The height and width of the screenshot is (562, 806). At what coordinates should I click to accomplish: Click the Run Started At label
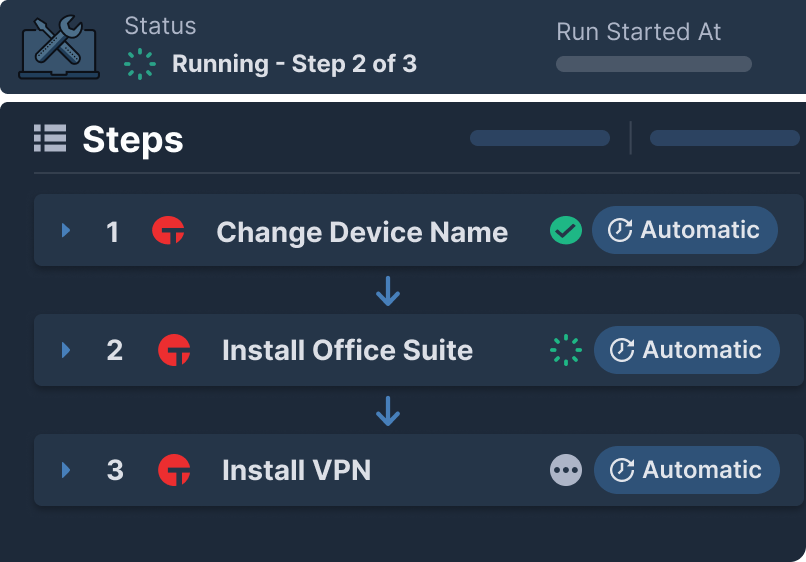pyautogui.click(x=639, y=32)
